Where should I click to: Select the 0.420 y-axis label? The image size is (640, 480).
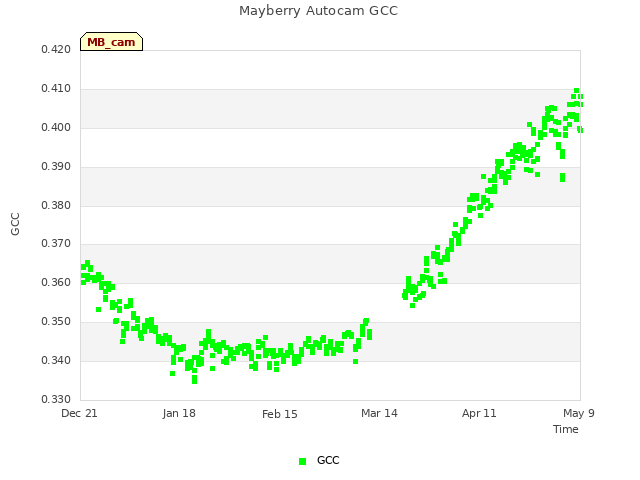[x=56, y=50]
